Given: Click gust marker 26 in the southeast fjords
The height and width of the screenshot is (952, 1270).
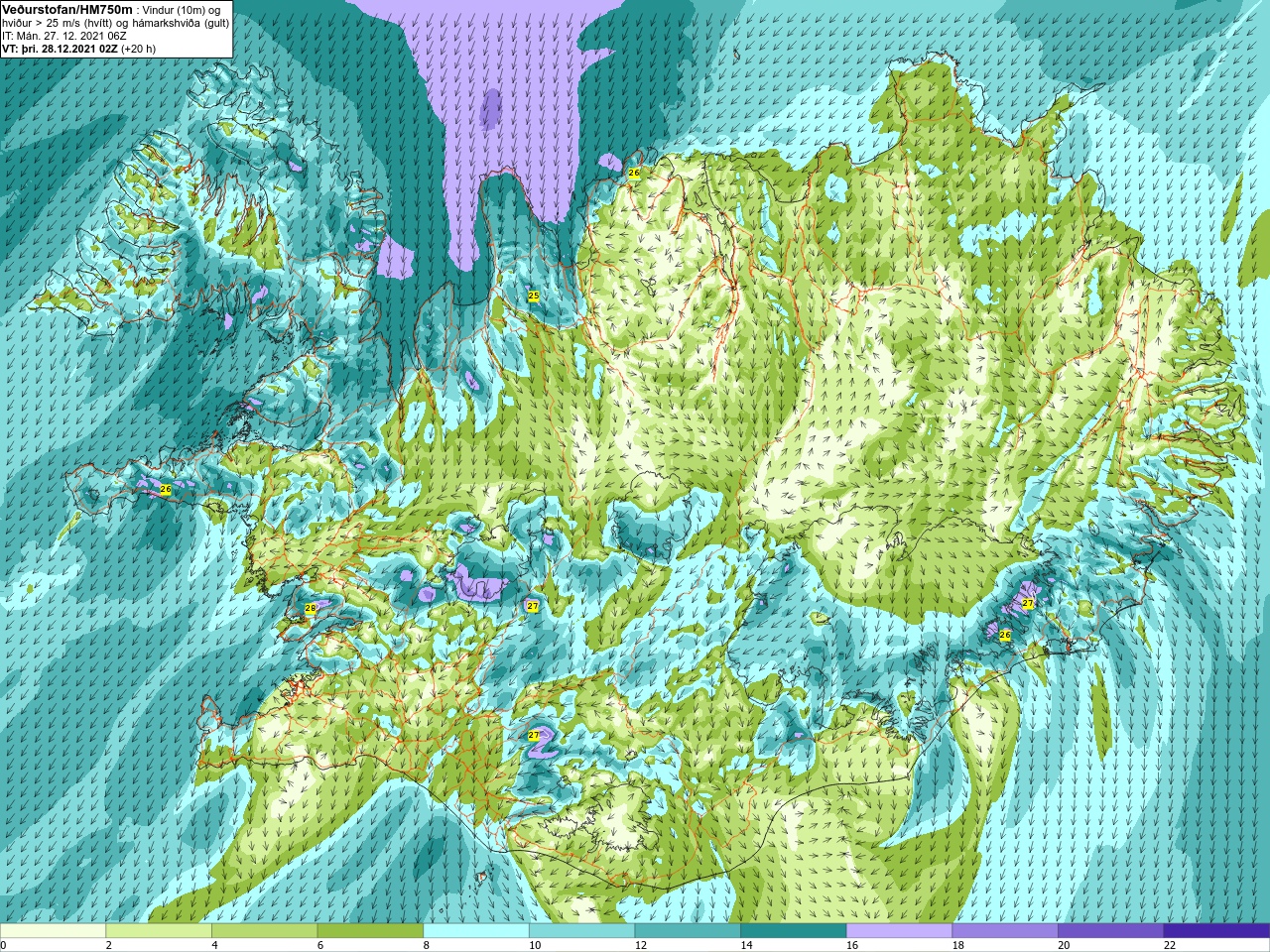Looking at the screenshot, I should [1004, 635].
